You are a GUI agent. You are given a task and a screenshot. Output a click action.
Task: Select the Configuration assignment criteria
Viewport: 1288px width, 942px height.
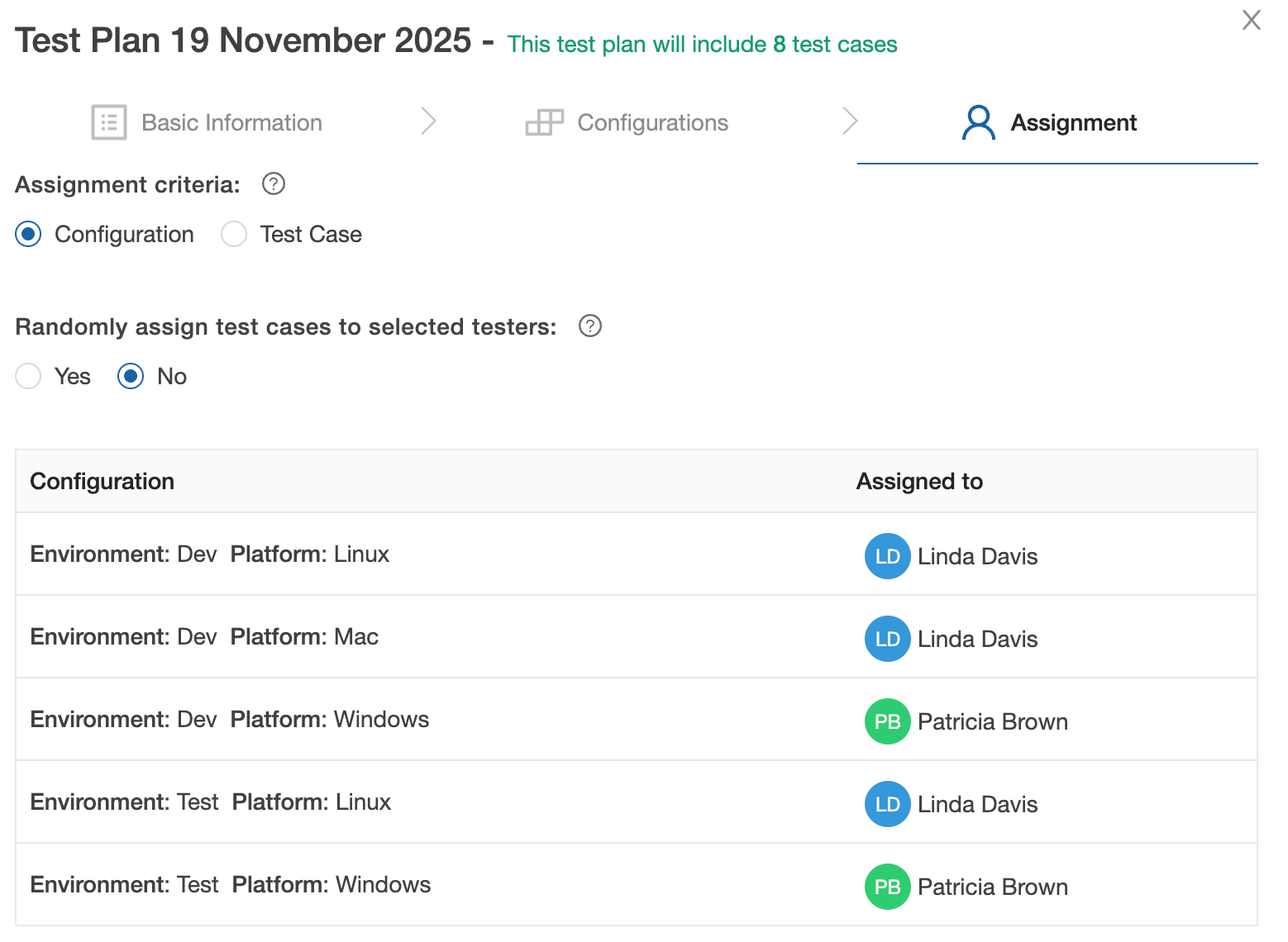click(27, 234)
